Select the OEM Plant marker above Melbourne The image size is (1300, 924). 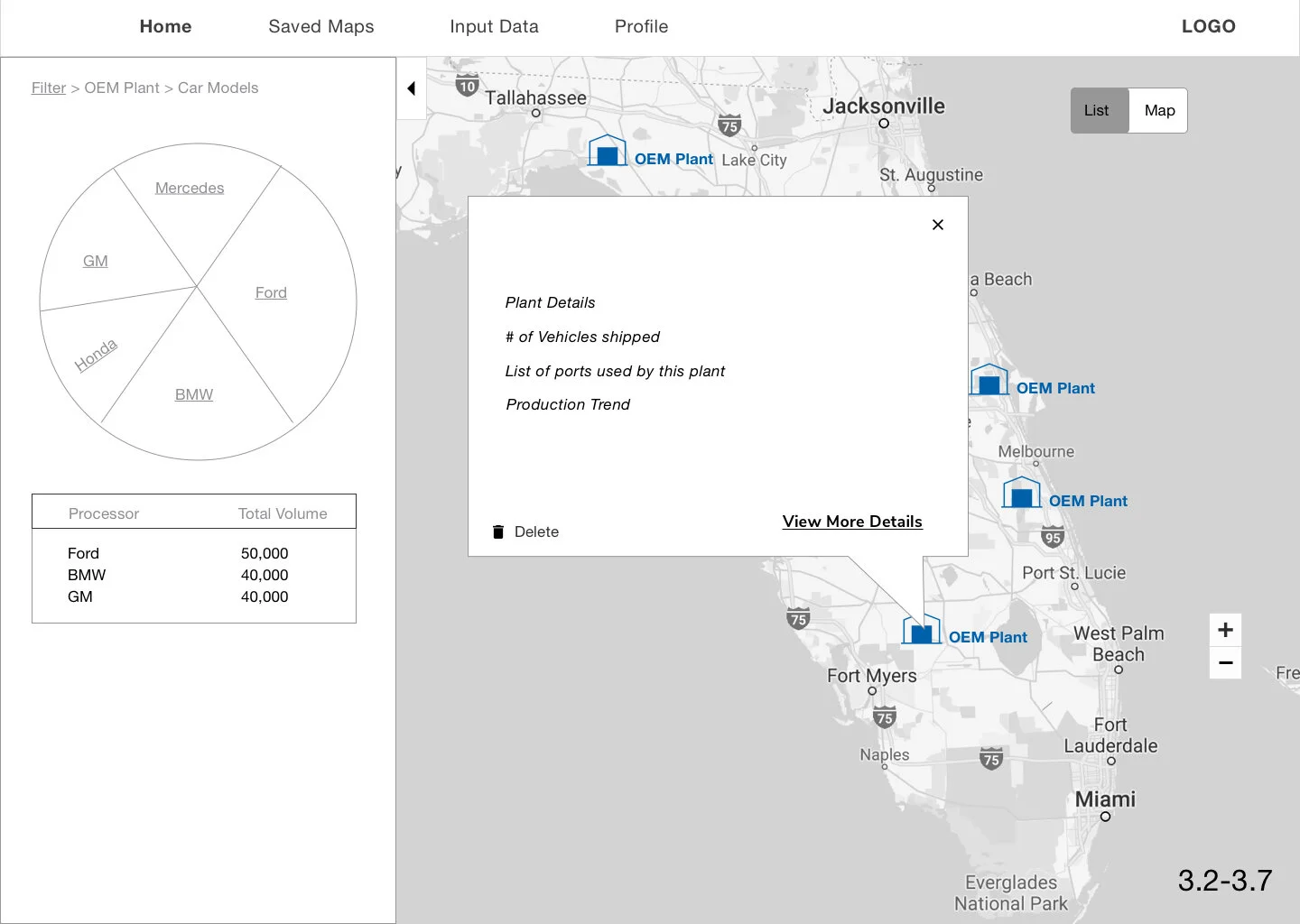click(989, 380)
